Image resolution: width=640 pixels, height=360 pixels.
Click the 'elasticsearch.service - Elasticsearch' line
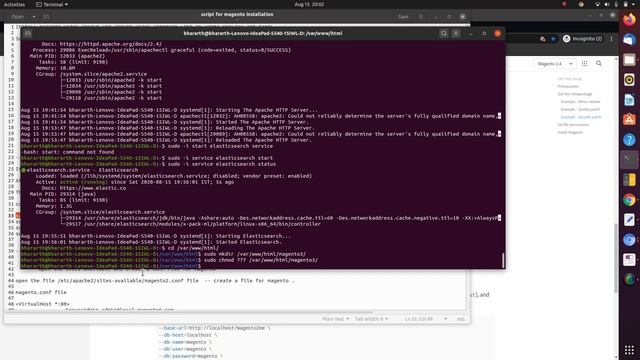pyautogui.click(x=82, y=170)
